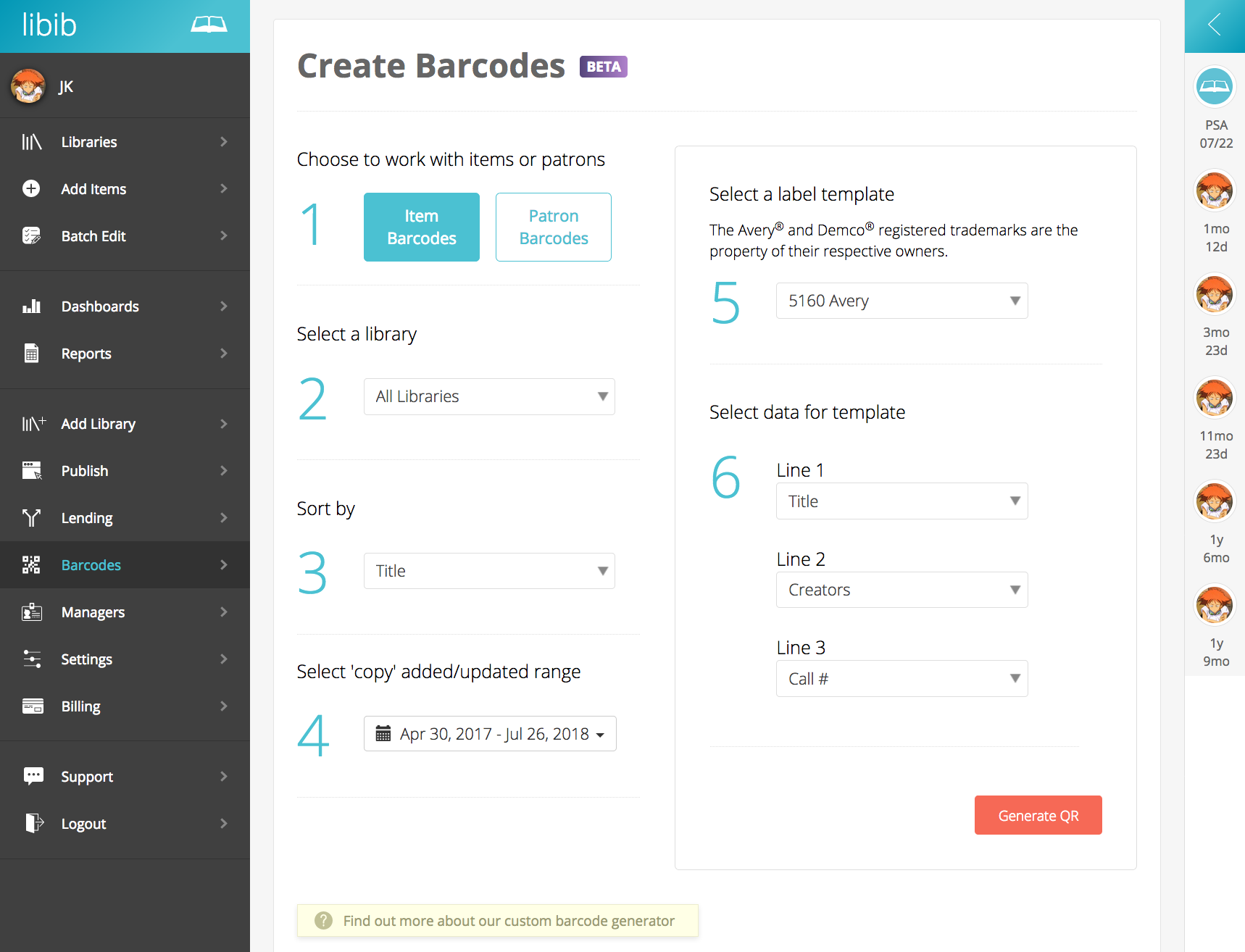This screenshot has width=1245, height=952.
Task: Open the Line 2 Creators dropdown
Action: [902, 590]
